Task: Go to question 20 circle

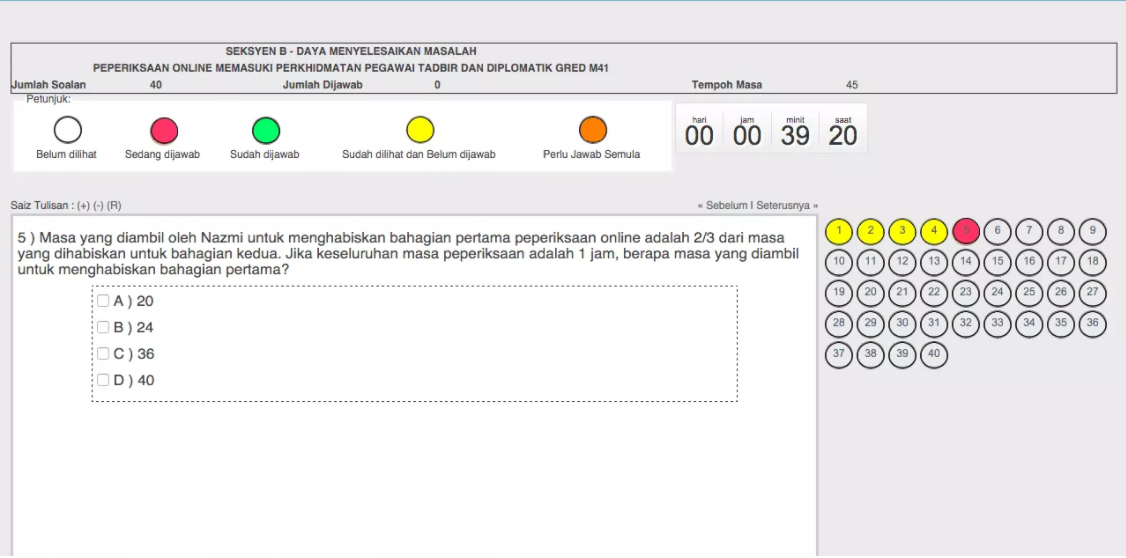Action: 870,293
